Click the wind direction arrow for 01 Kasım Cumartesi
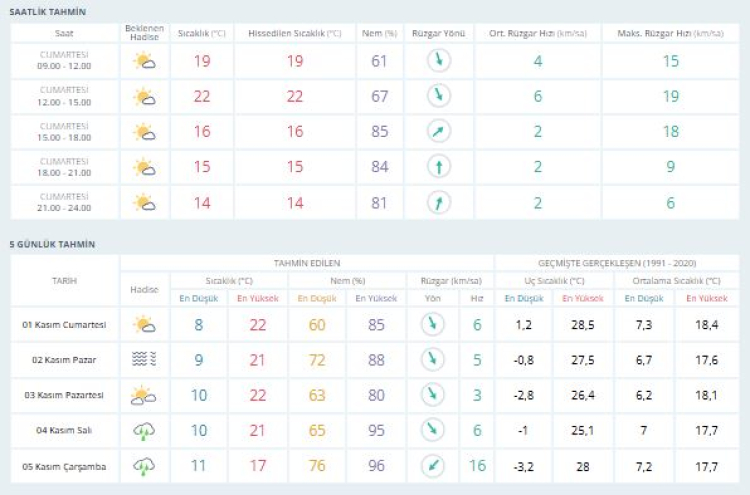Image resolution: width=750 pixels, height=495 pixels. pyautogui.click(x=432, y=323)
